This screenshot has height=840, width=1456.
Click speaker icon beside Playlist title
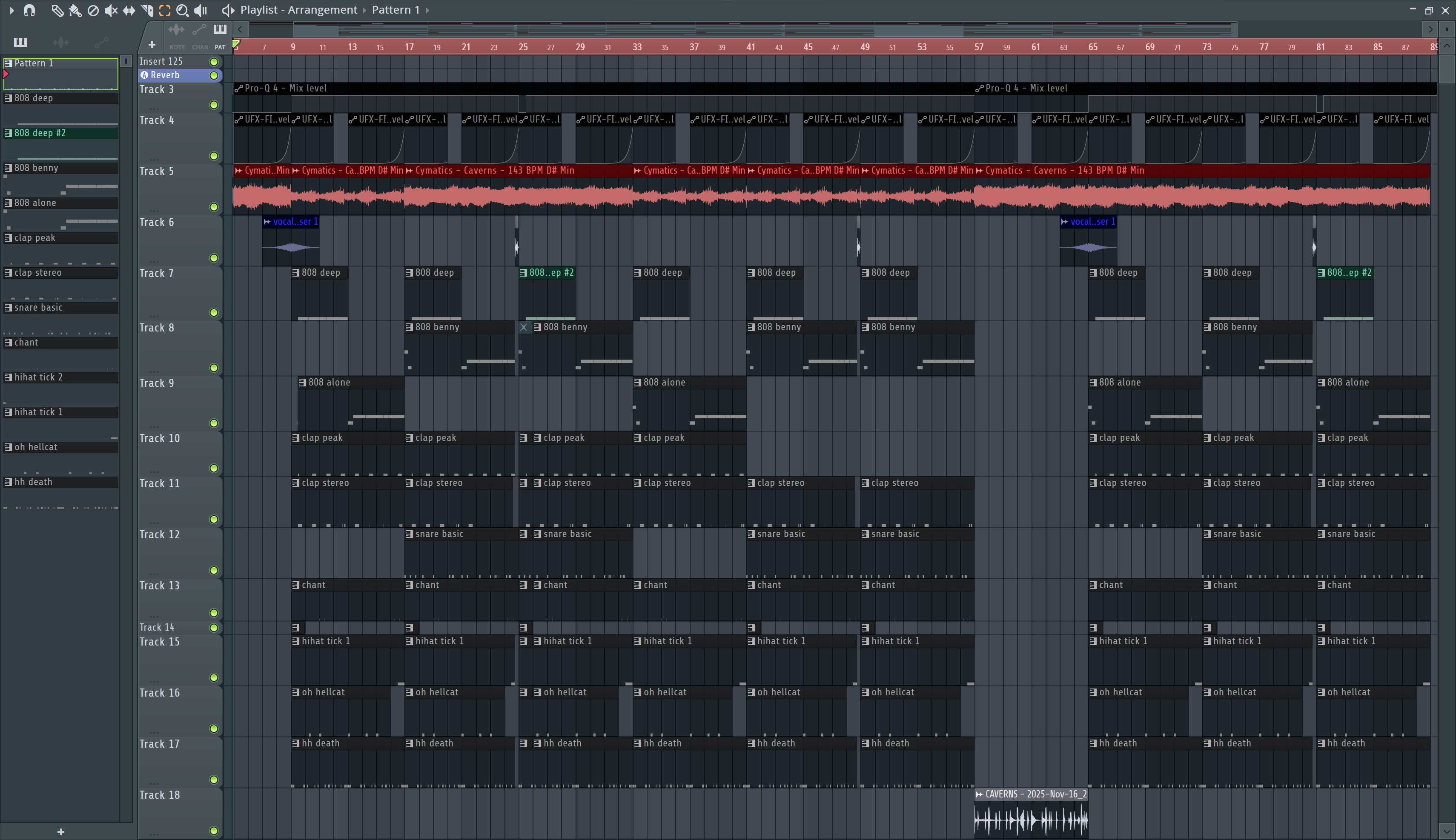point(228,10)
